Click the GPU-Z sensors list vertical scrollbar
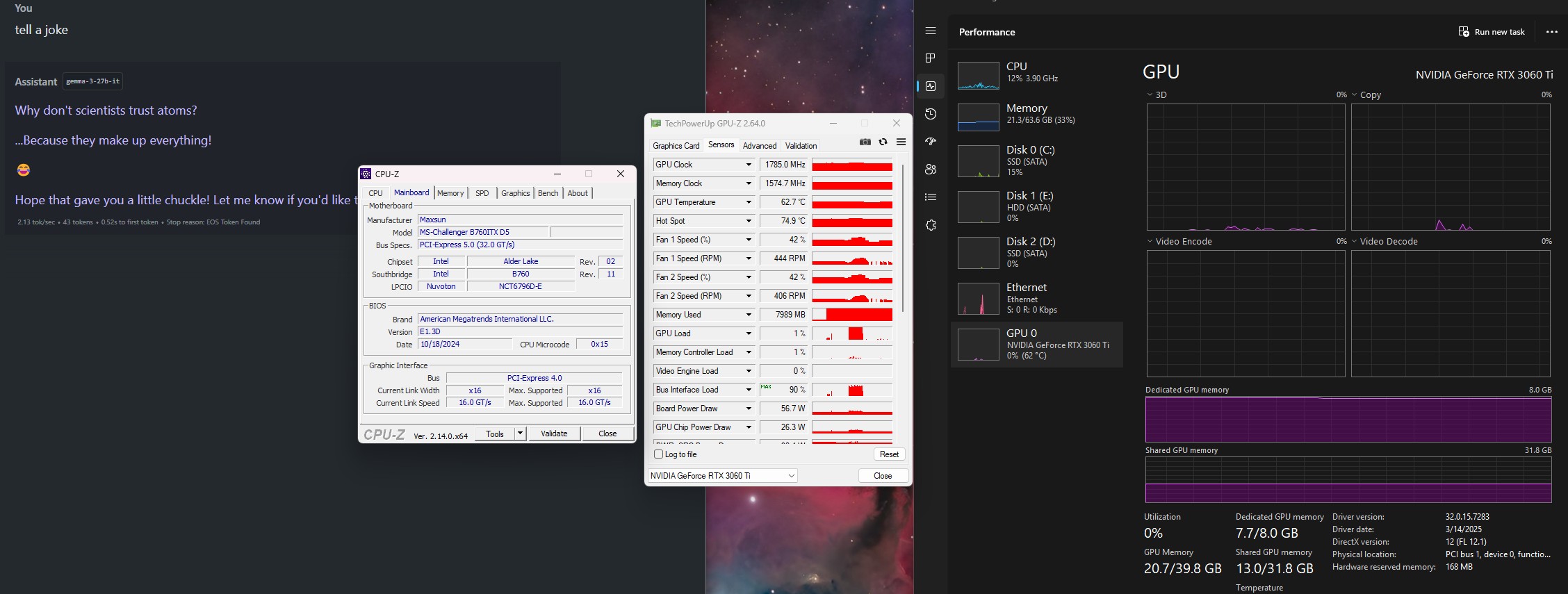 tap(903, 238)
